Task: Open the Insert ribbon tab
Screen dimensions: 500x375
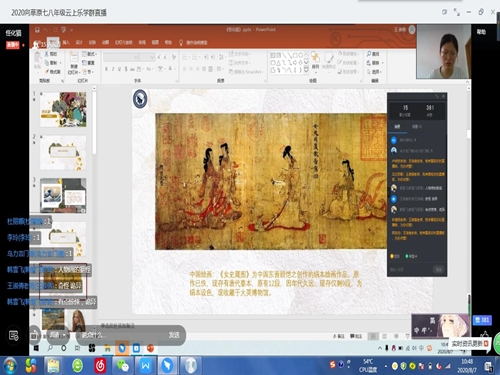Action: (66, 42)
